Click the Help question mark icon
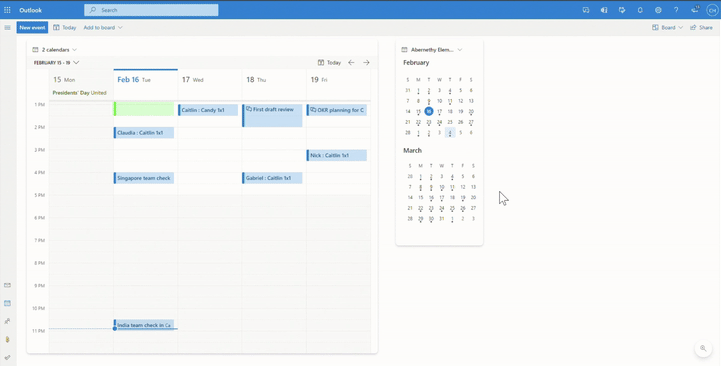This screenshot has height=366, width=721. [676, 10]
